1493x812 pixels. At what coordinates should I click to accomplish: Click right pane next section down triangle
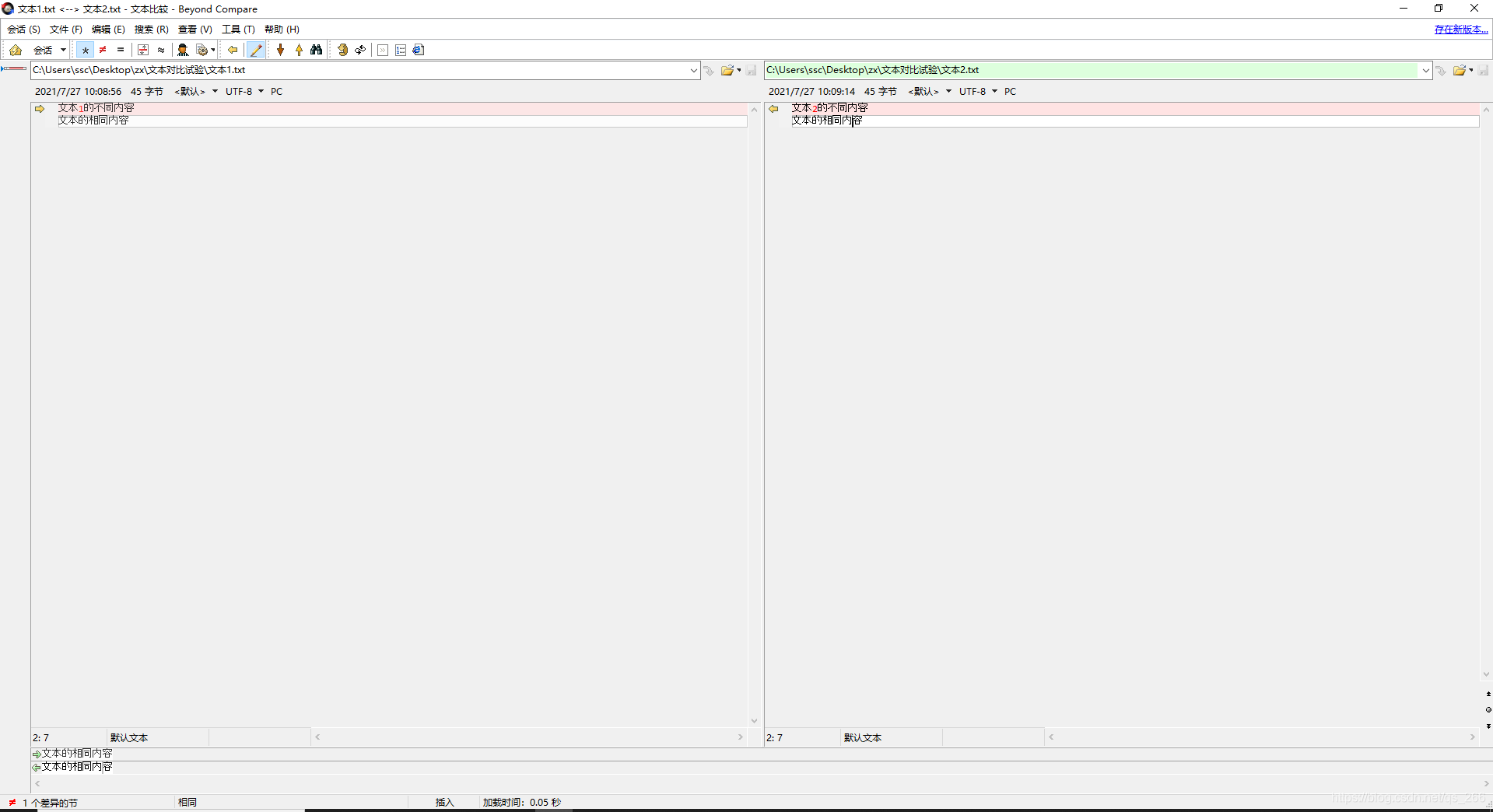coord(1488,726)
